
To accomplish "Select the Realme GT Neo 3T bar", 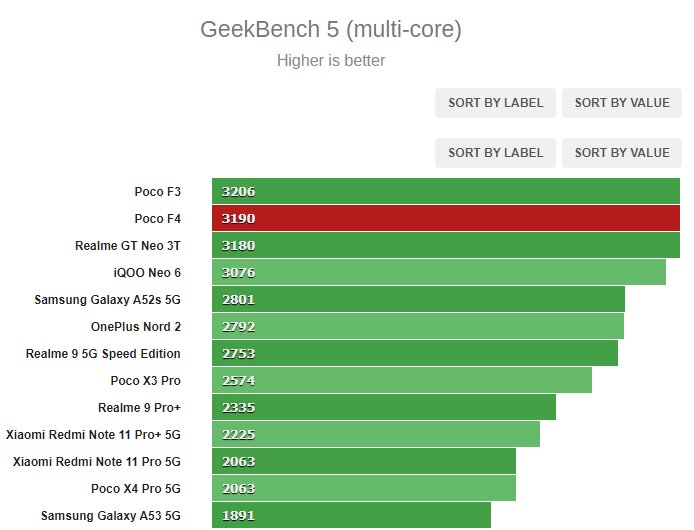I will click(x=446, y=245).
